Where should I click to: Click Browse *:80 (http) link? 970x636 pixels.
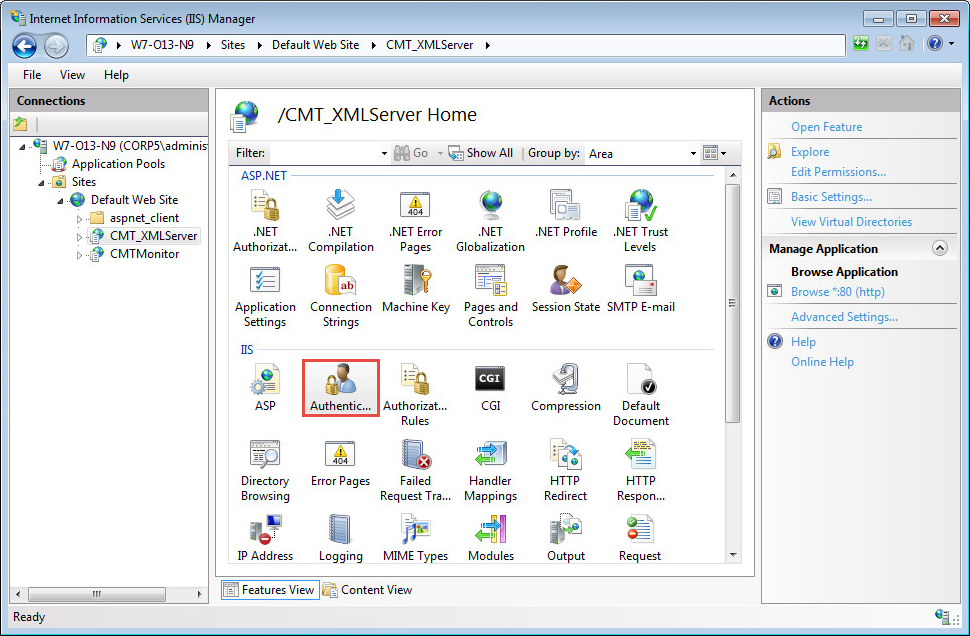point(838,292)
